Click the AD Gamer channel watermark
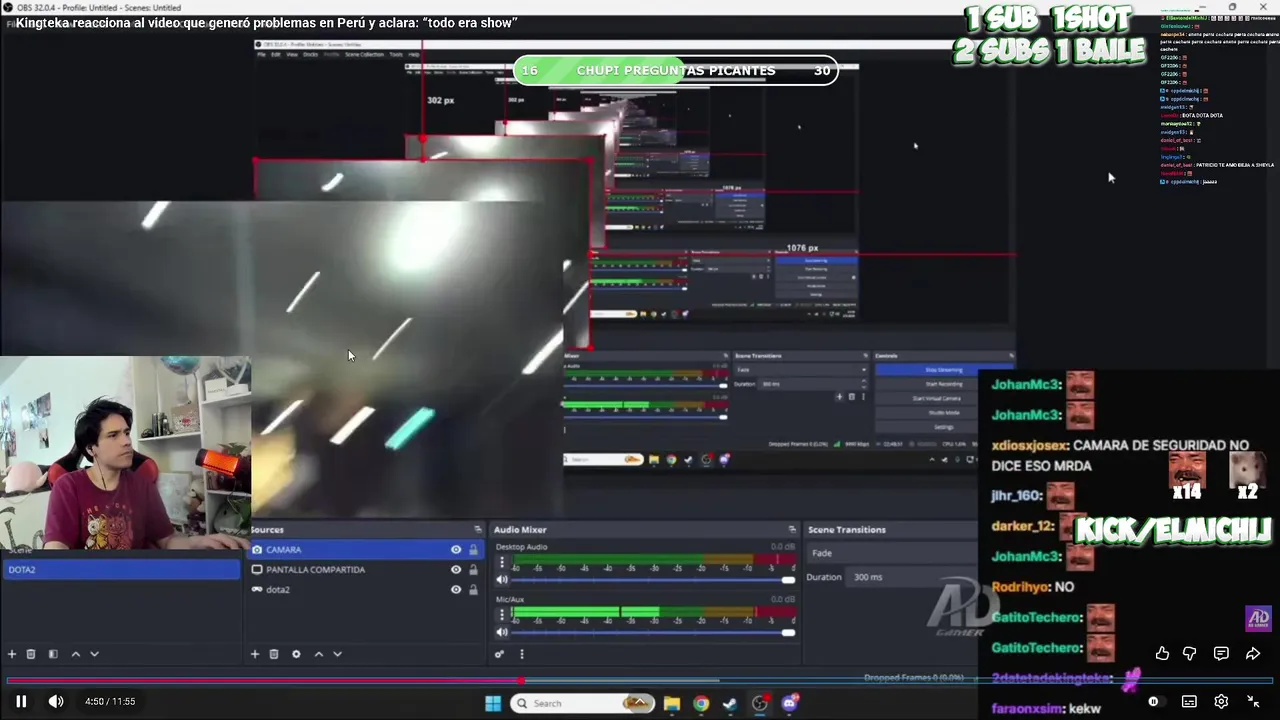 click(x=1258, y=619)
